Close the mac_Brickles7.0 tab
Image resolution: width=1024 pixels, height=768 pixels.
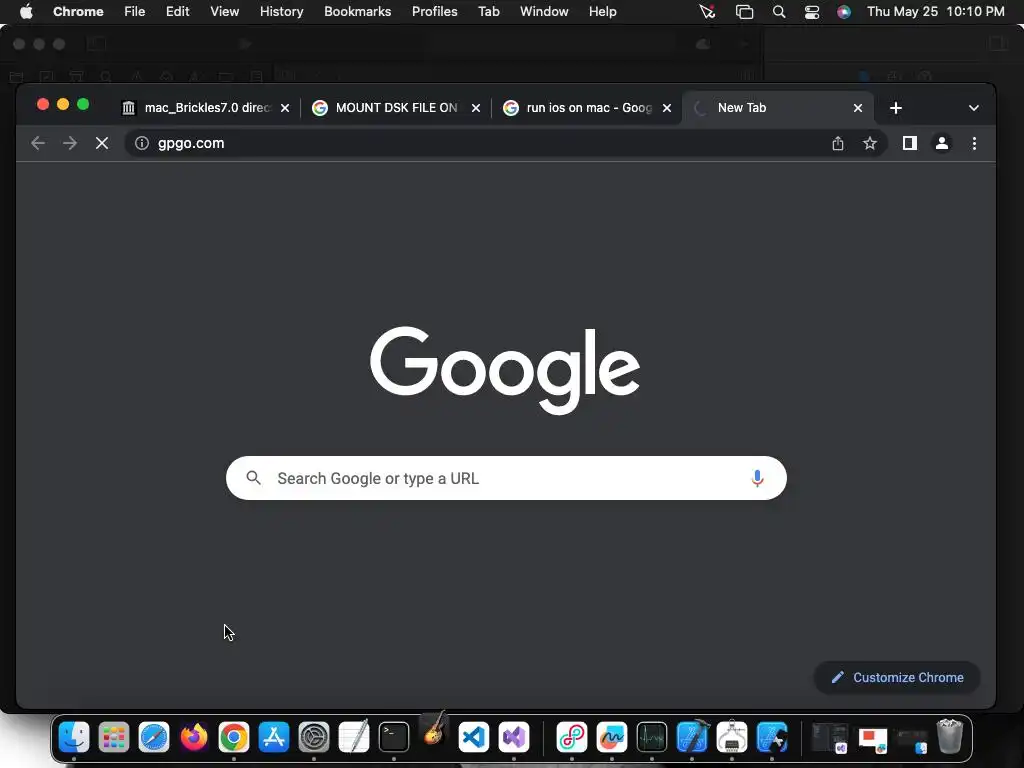(285, 108)
